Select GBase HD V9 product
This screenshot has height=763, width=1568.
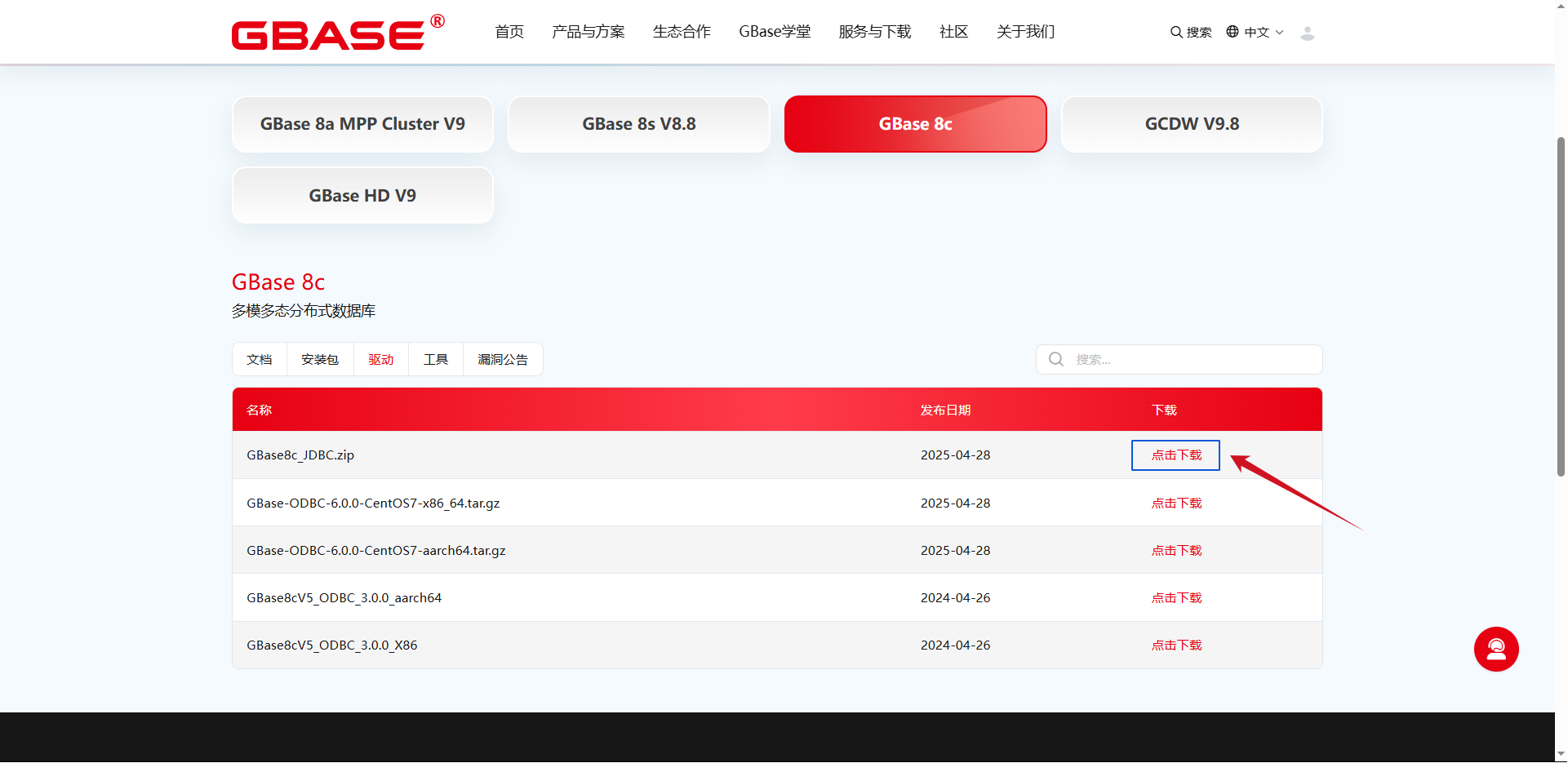pos(362,196)
